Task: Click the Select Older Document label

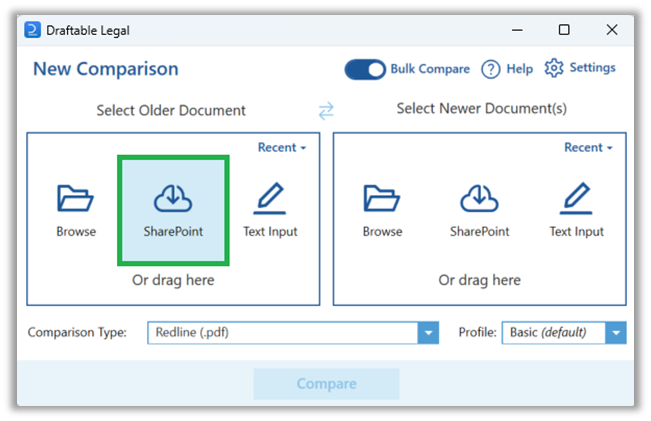Action: pyautogui.click(x=171, y=110)
